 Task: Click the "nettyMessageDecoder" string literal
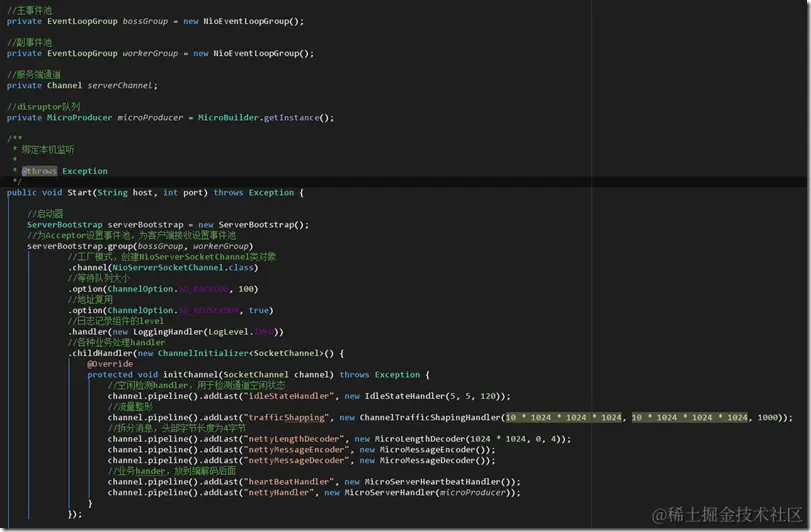[296, 460]
